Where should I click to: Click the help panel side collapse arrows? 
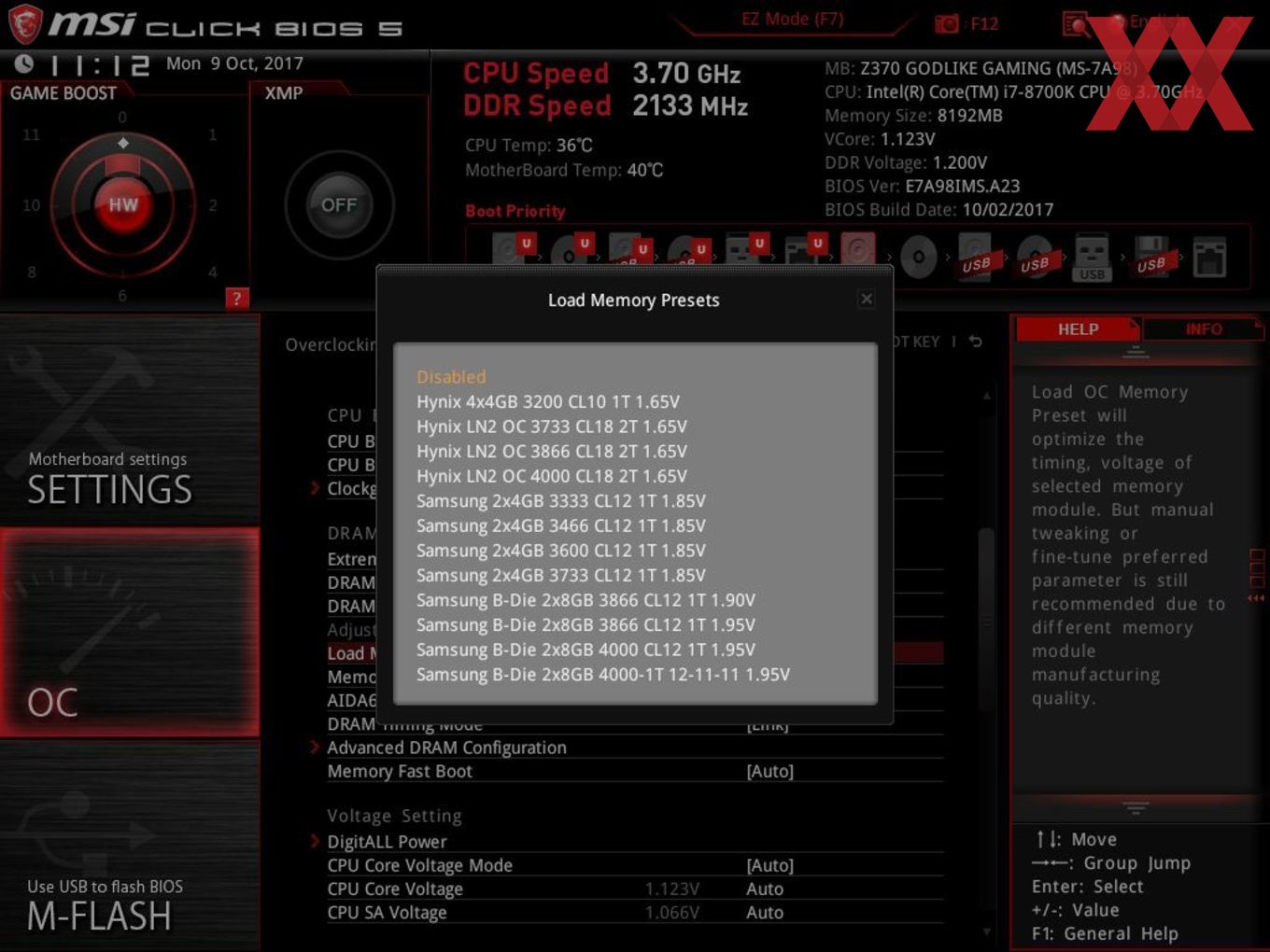tap(1257, 598)
